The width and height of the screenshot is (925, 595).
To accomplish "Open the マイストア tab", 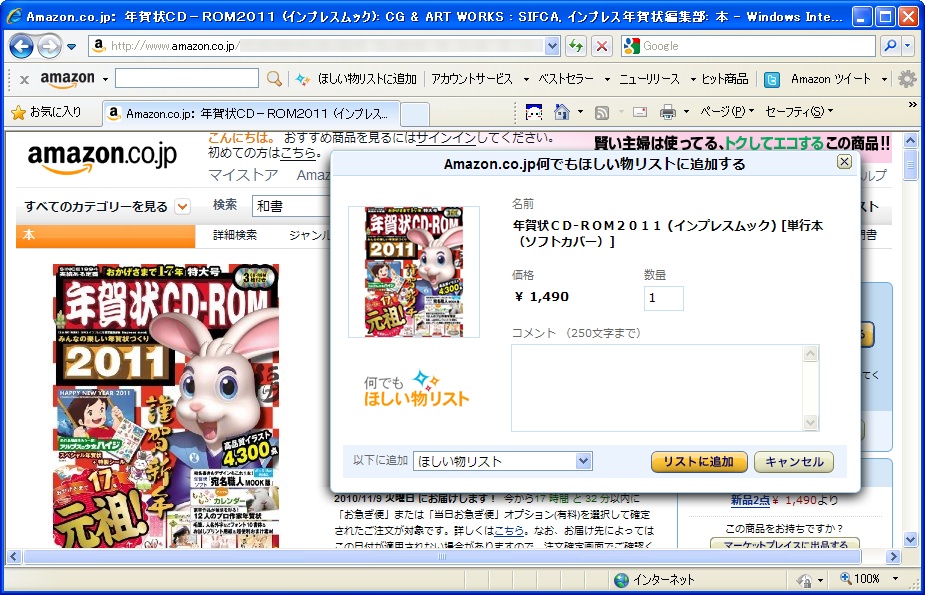I will [x=242, y=175].
